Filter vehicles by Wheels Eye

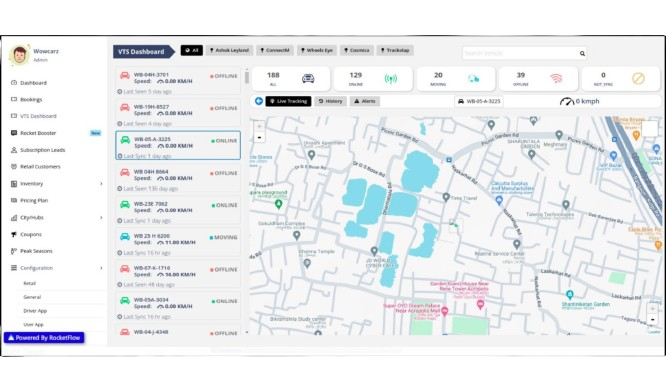[317, 50]
